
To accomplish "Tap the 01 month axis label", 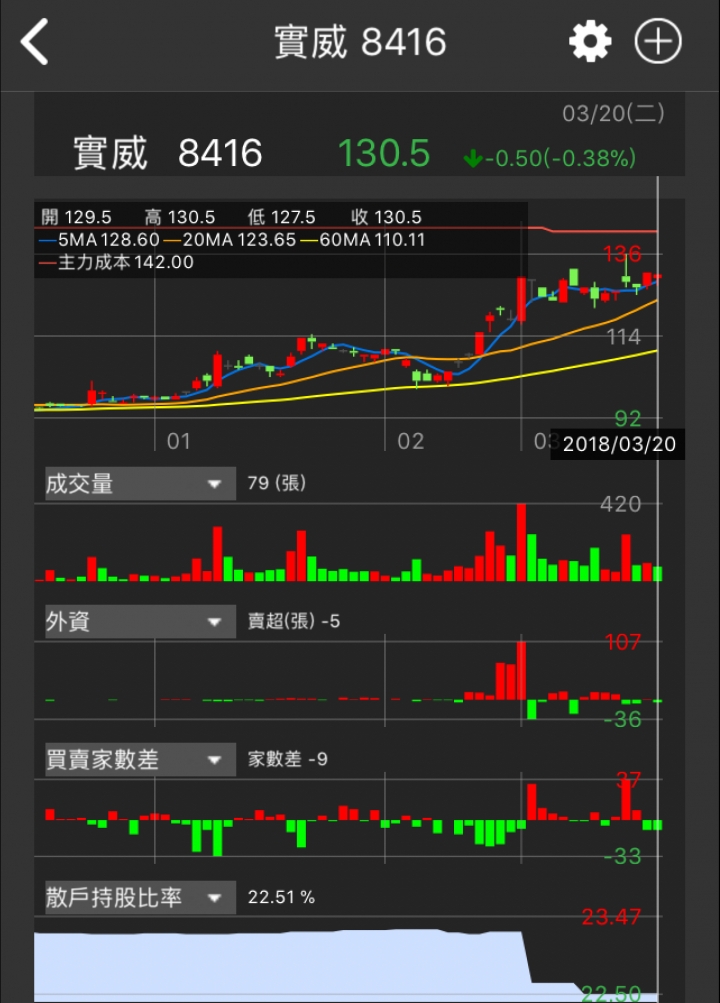I will coord(178,441).
